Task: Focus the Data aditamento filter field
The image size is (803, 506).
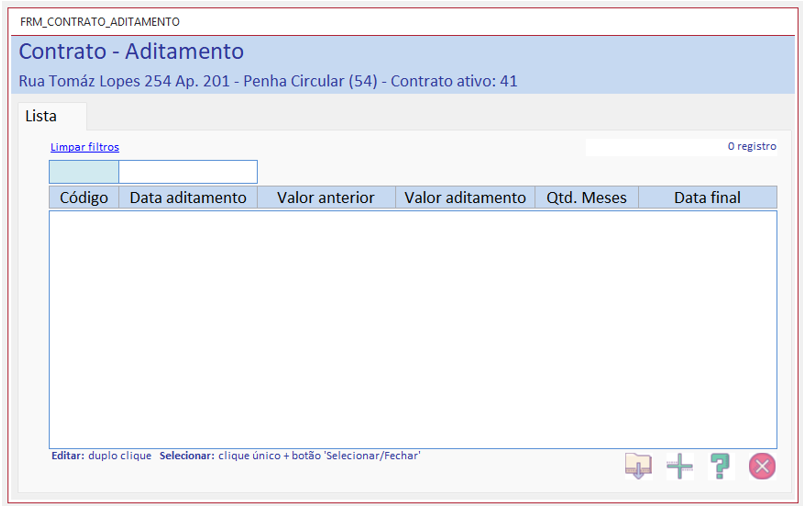Action: point(188,172)
